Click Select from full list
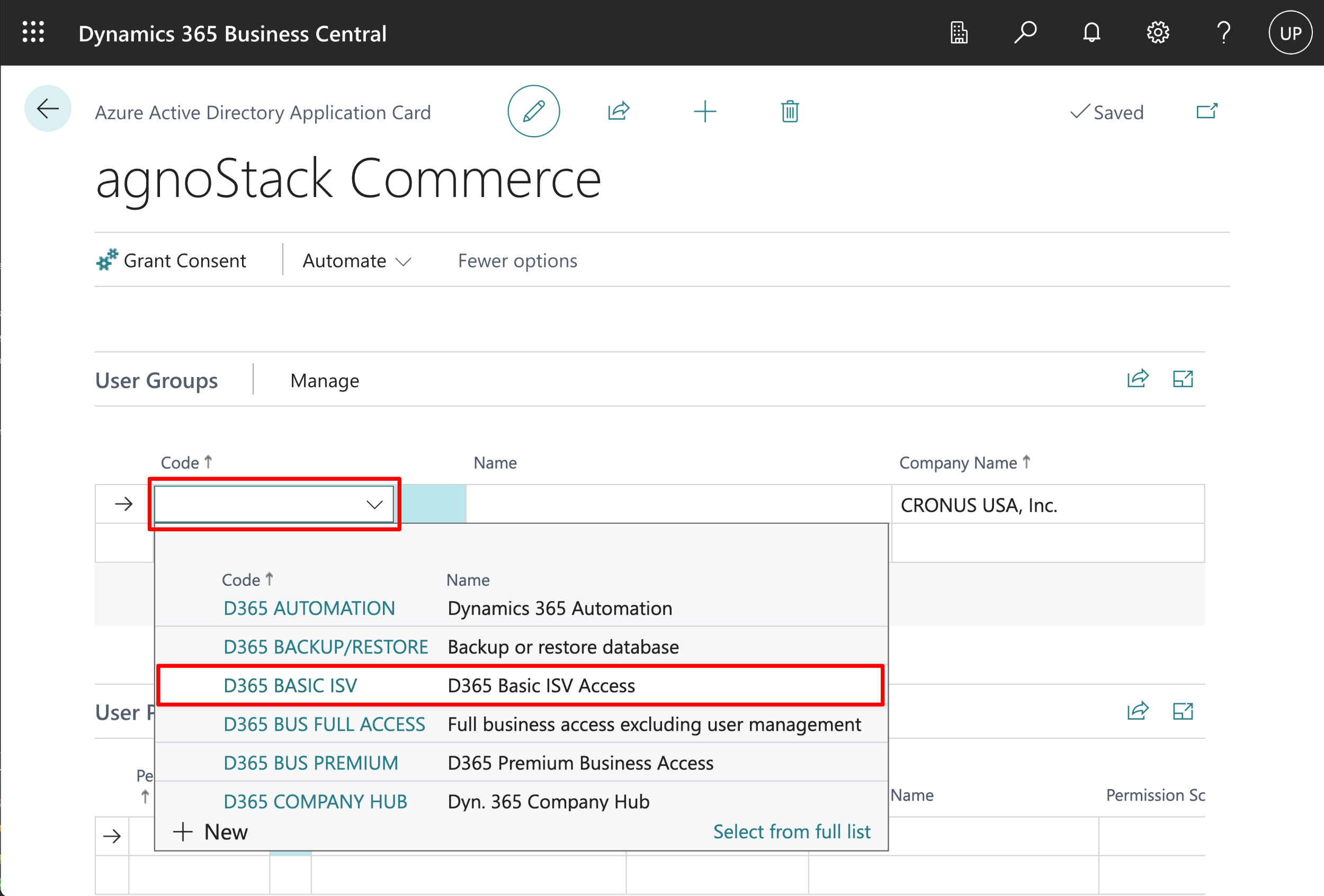Screen dimensions: 1324x896 click(x=791, y=831)
